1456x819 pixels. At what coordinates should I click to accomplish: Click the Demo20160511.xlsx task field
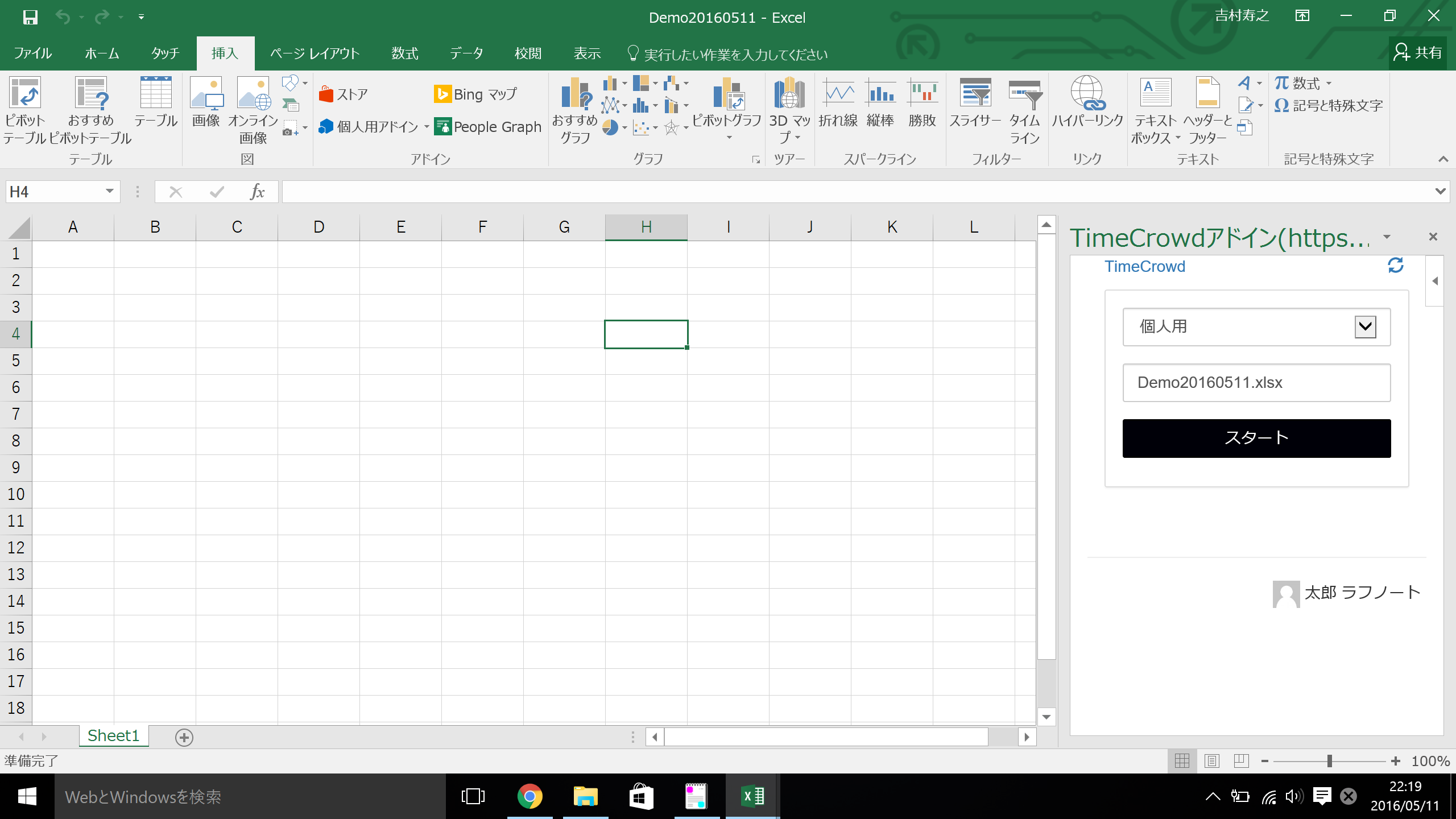1256,383
